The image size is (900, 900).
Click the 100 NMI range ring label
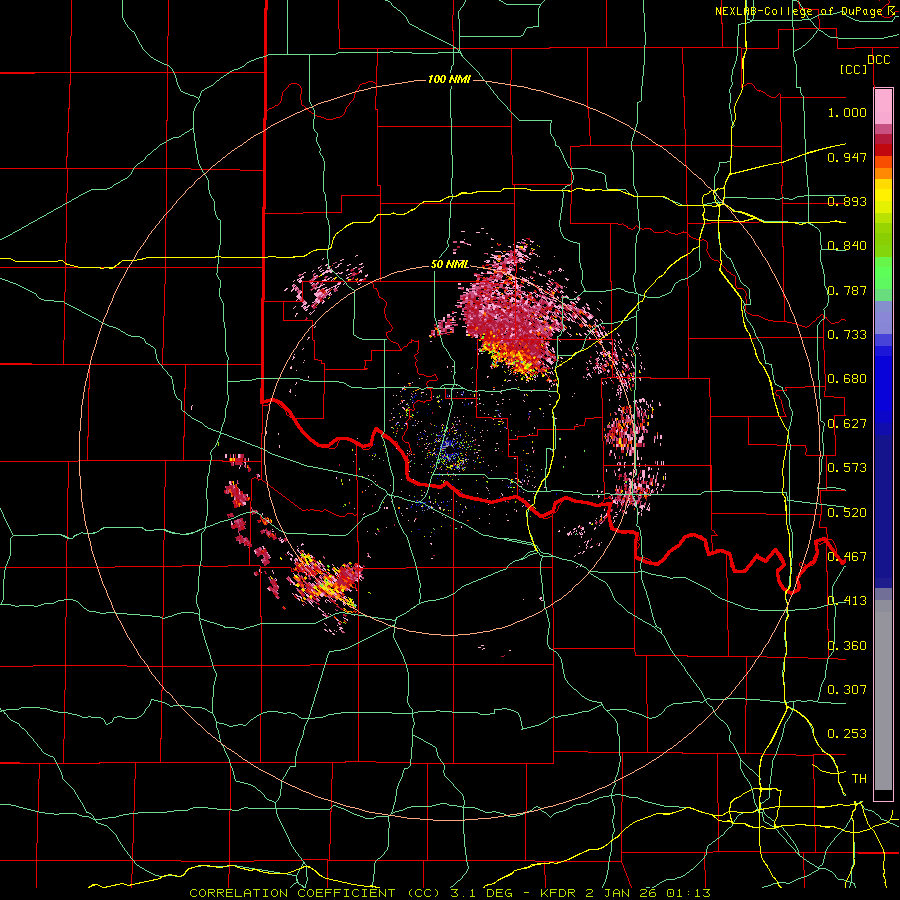[449, 79]
